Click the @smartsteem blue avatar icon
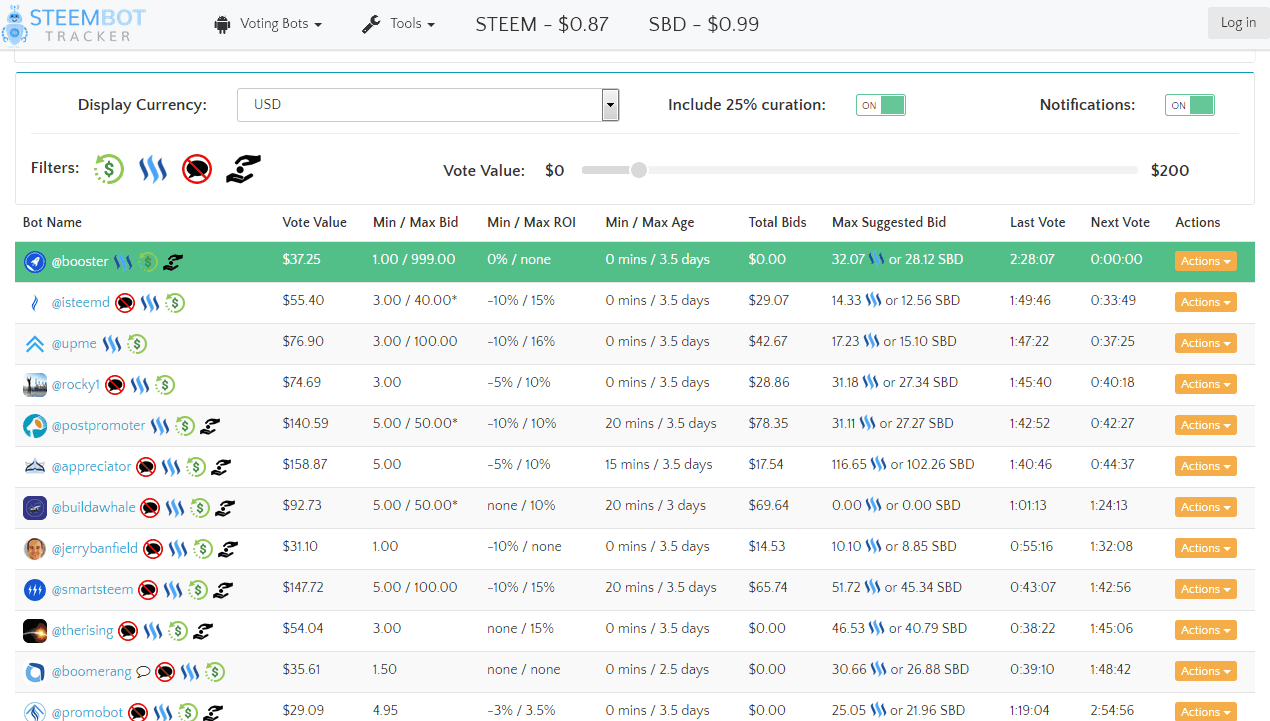The height and width of the screenshot is (721, 1270). click(35, 590)
